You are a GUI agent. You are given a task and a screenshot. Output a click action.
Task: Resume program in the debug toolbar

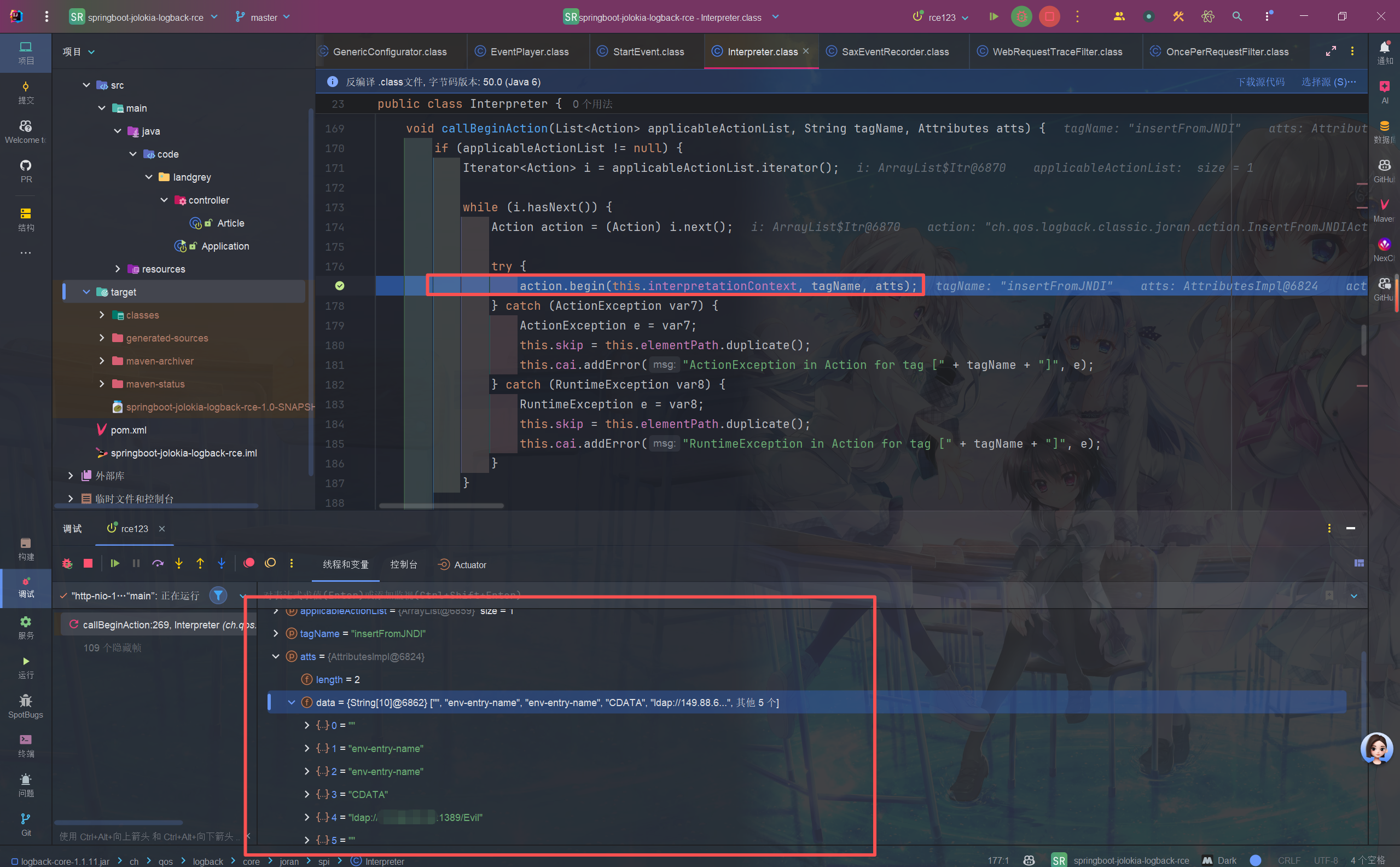tap(114, 564)
